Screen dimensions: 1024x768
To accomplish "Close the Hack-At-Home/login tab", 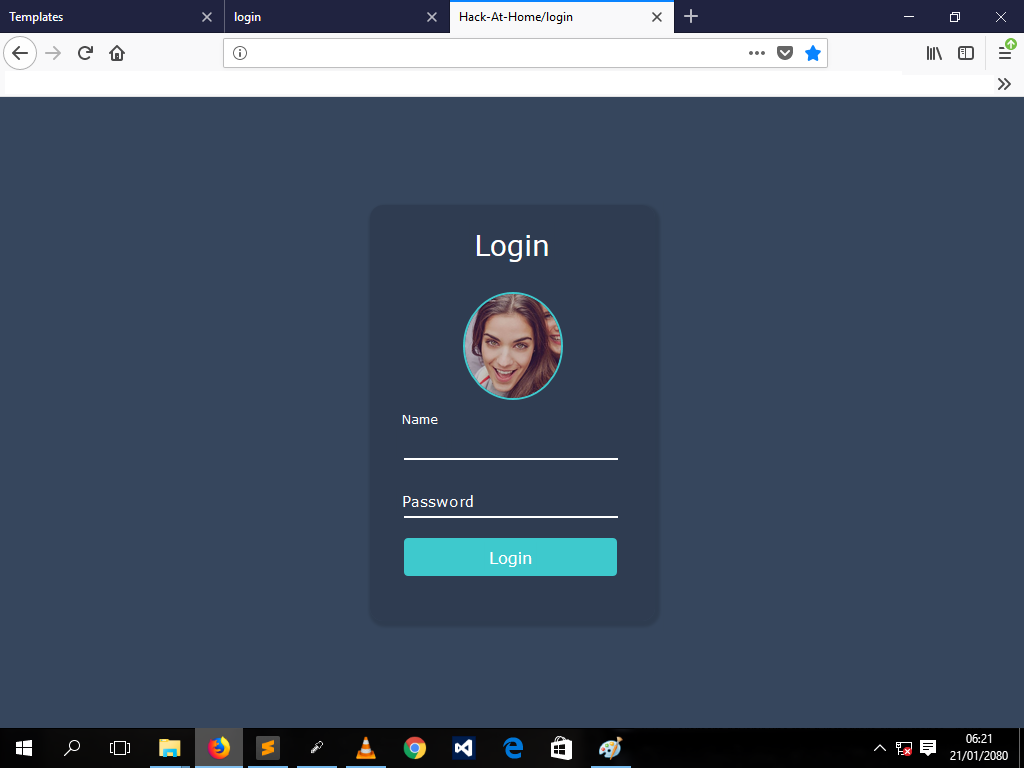I will coord(657,17).
